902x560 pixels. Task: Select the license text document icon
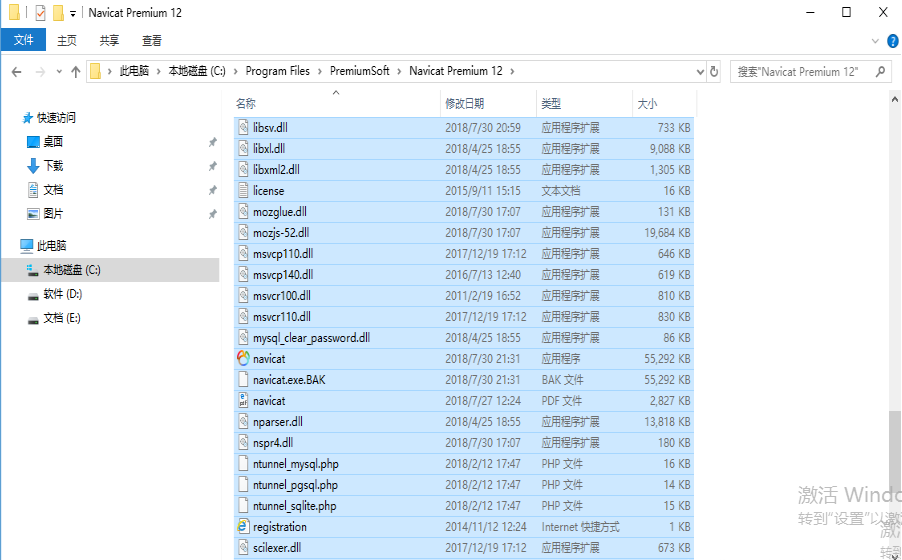pyautogui.click(x=243, y=191)
